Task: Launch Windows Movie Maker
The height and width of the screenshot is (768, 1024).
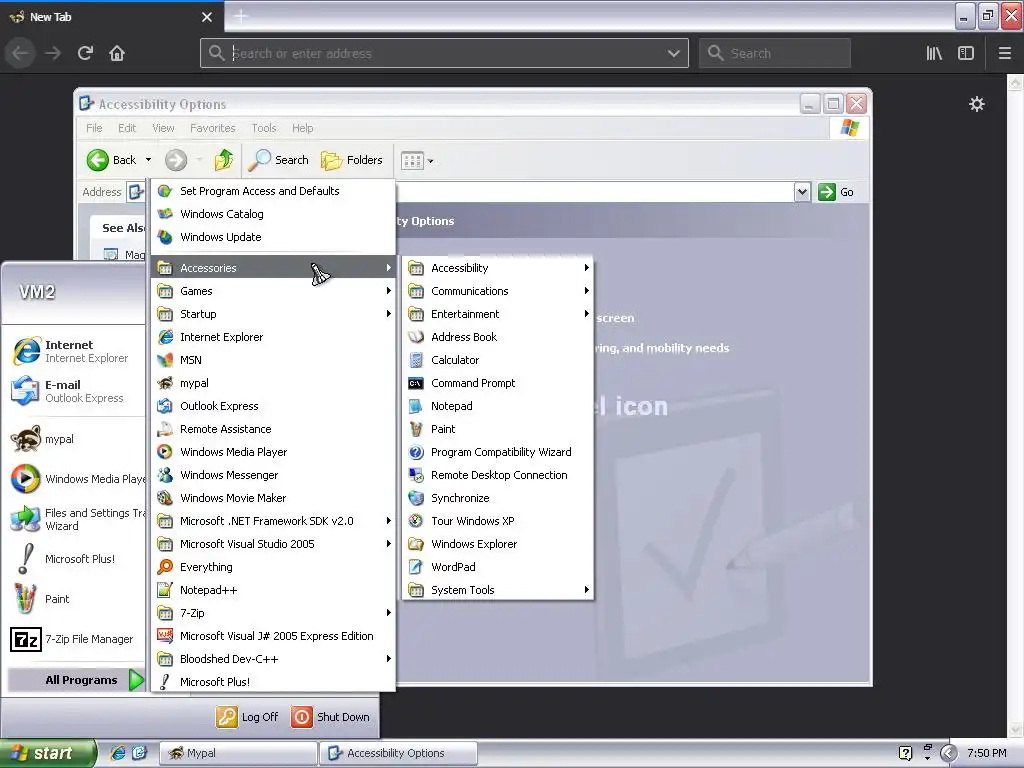Action: click(273, 498)
